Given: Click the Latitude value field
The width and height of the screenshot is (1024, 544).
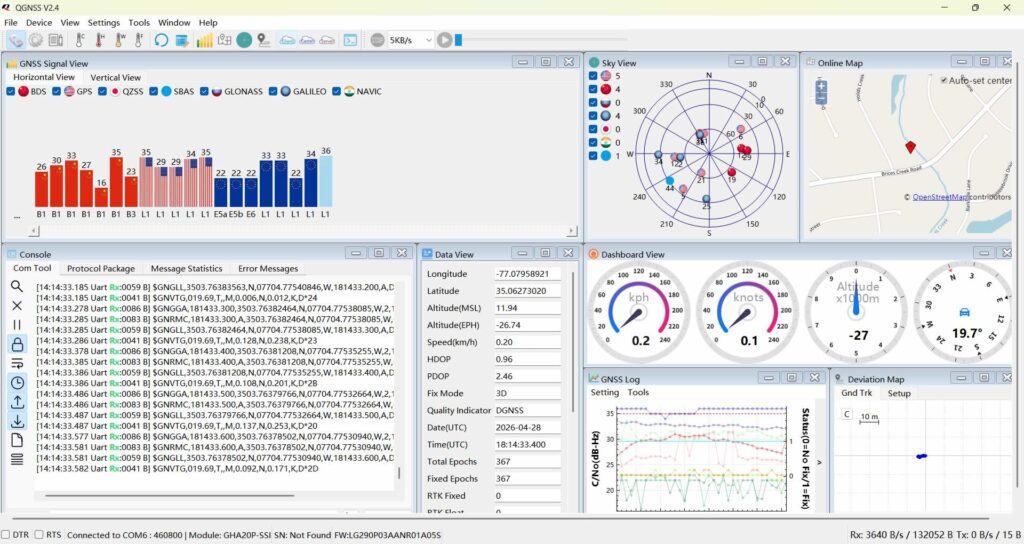Looking at the screenshot, I should [527, 292].
